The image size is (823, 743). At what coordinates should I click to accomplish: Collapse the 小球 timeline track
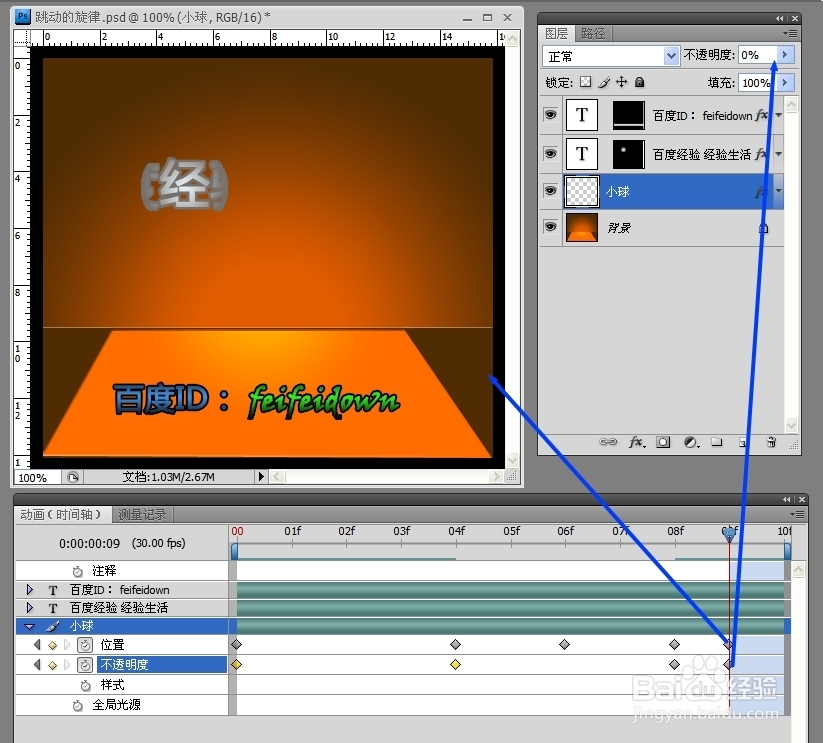click(29, 626)
